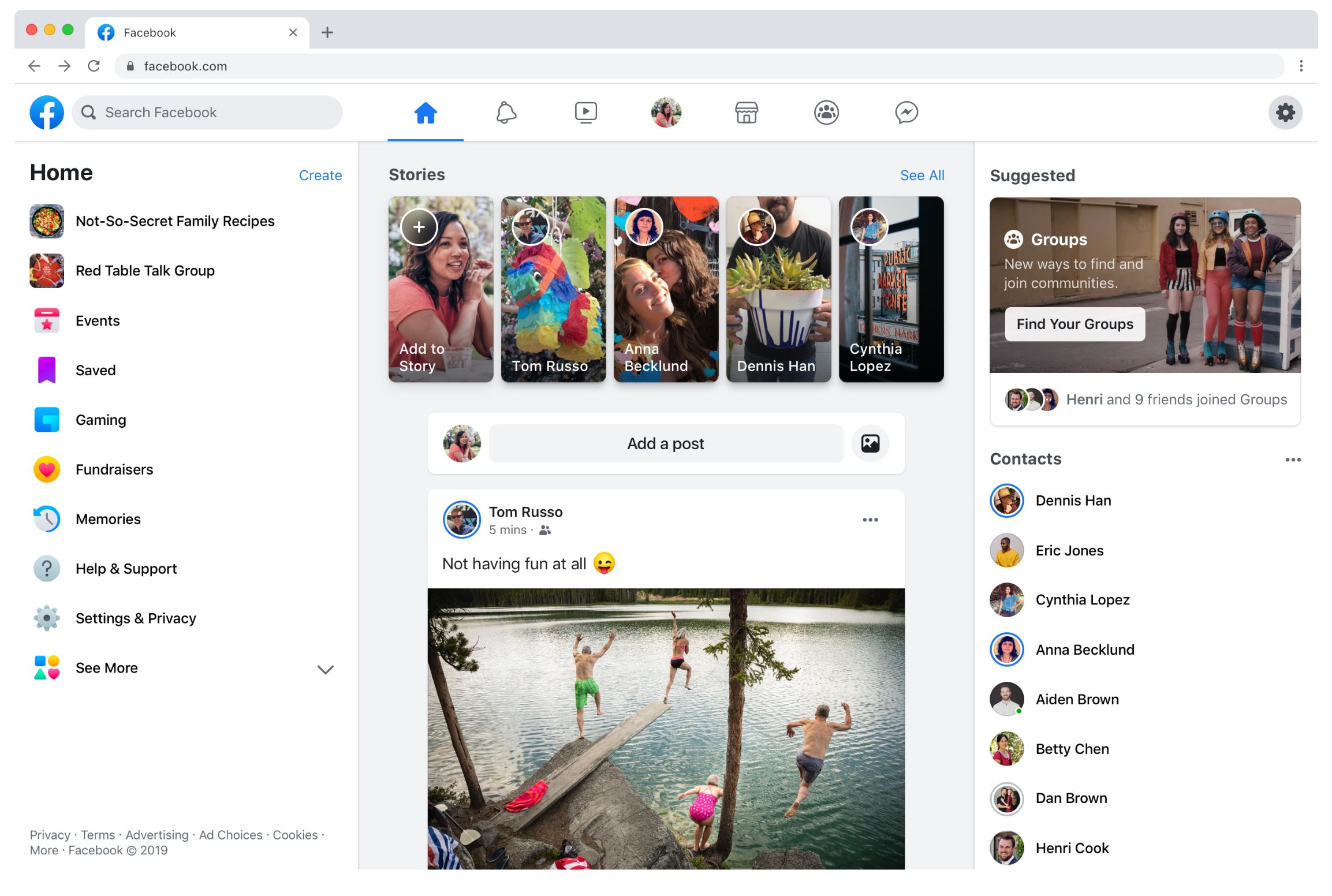This screenshot has height=896, width=1332.
Task: Click the photo upload icon in post
Action: click(868, 443)
